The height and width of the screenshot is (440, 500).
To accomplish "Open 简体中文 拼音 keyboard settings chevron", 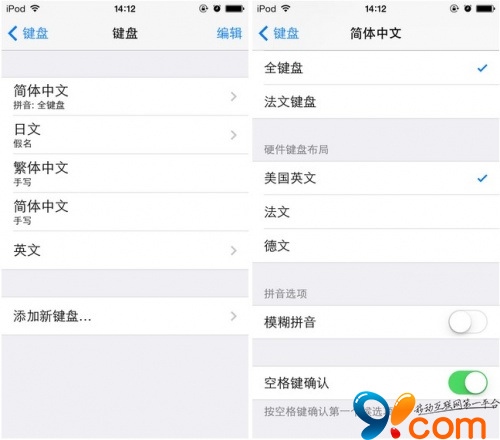I will tap(234, 97).
